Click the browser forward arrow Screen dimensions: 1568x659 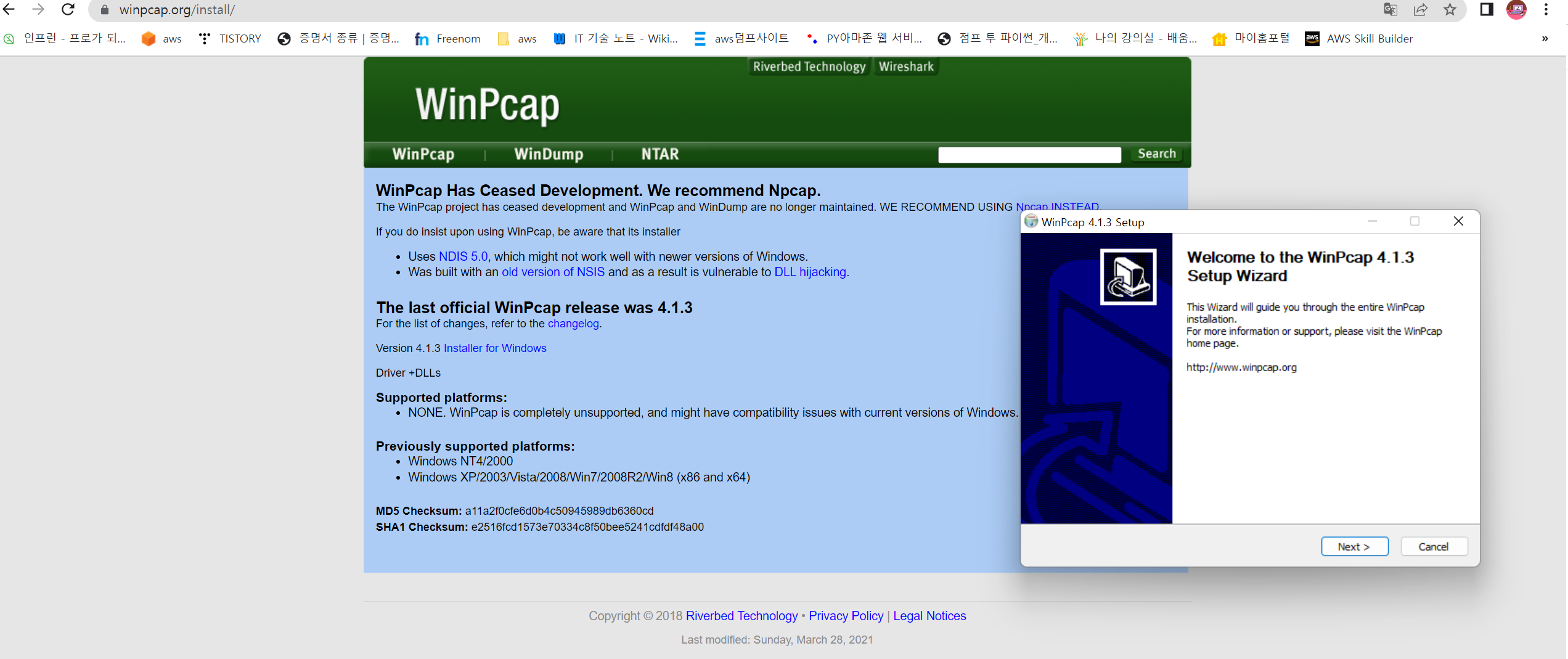(38, 9)
